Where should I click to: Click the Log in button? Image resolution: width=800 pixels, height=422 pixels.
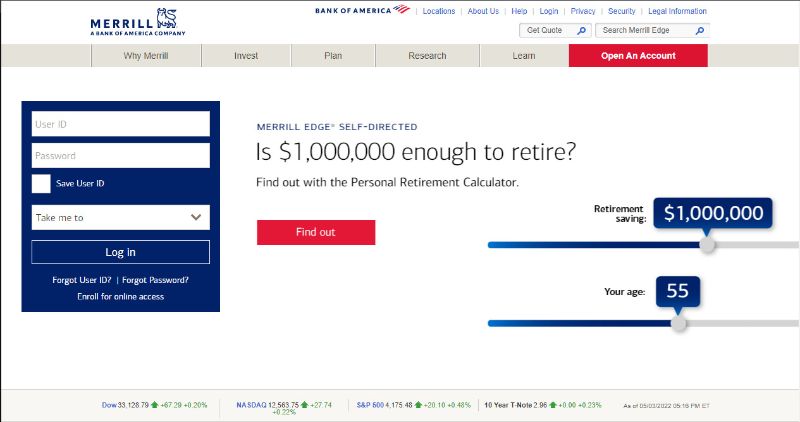120,252
